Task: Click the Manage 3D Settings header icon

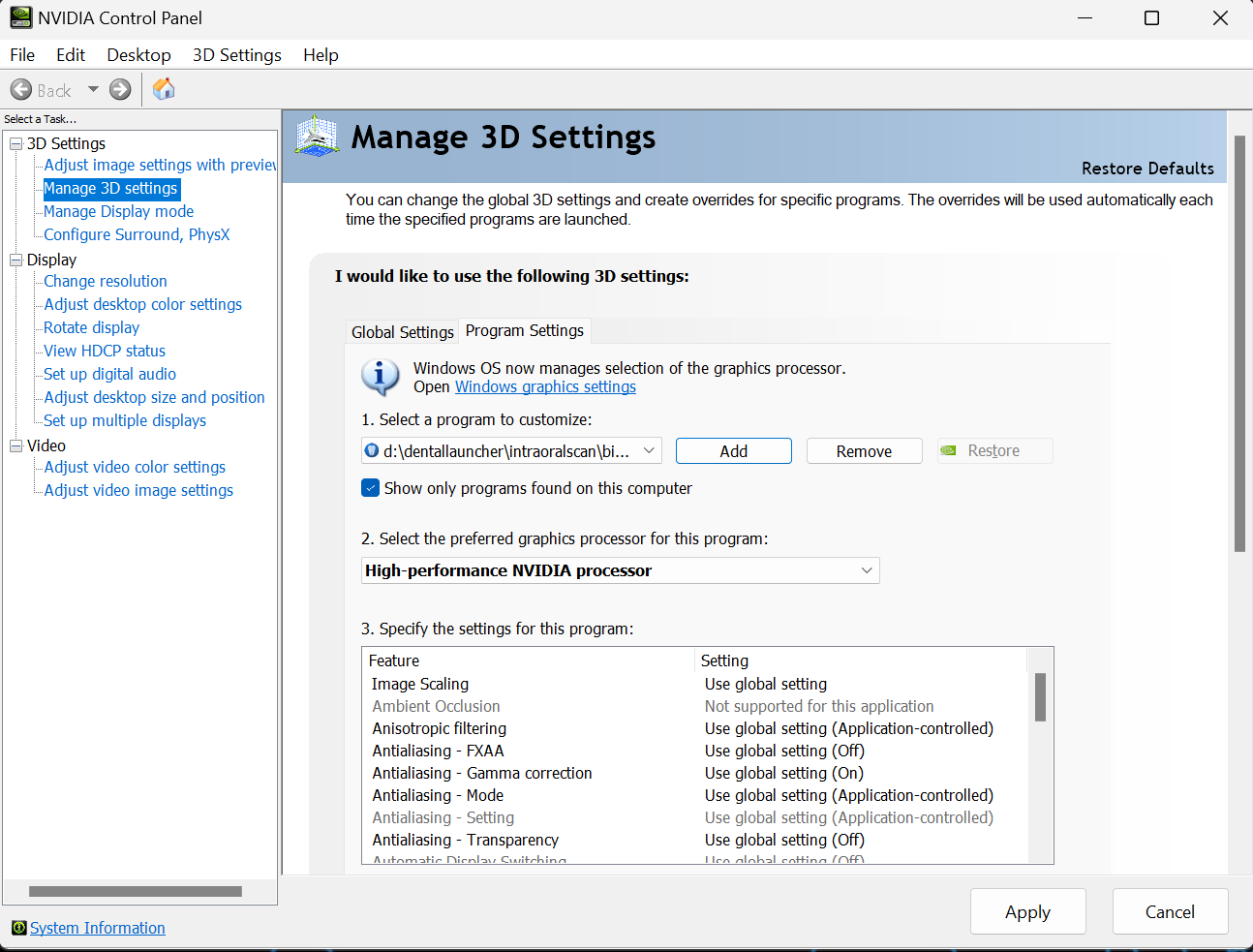Action: tap(317, 137)
